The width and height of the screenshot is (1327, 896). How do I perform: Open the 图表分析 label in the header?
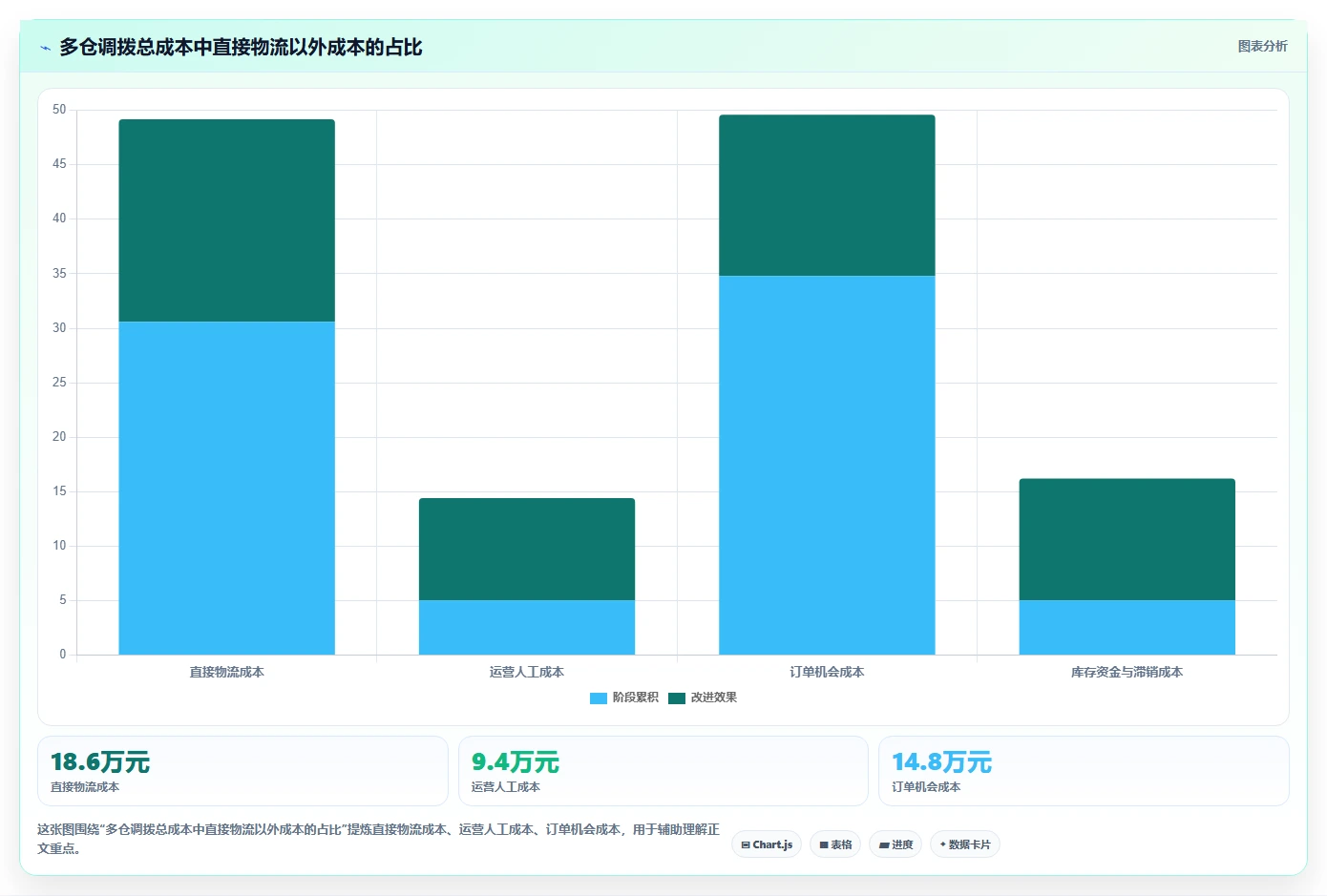click(1262, 46)
